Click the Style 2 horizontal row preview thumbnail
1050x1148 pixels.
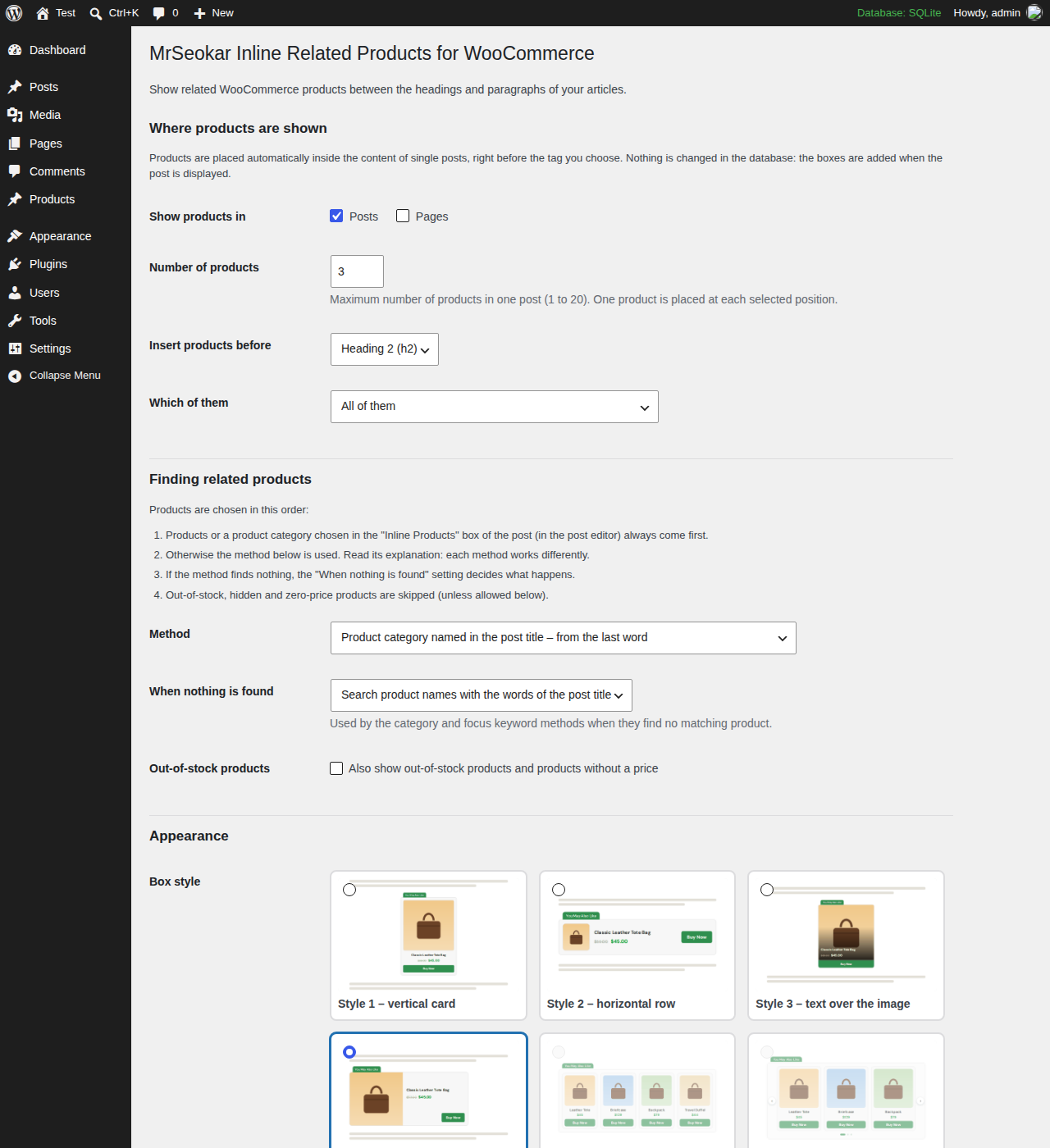pyautogui.click(x=637, y=934)
